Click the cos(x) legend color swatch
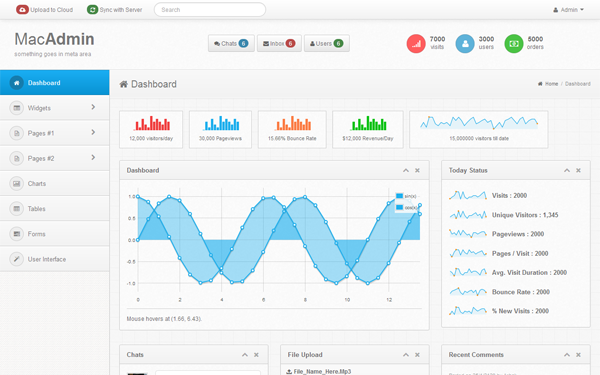The width and height of the screenshot is (600, 375). pyautogui.click(x=399, y=207)
